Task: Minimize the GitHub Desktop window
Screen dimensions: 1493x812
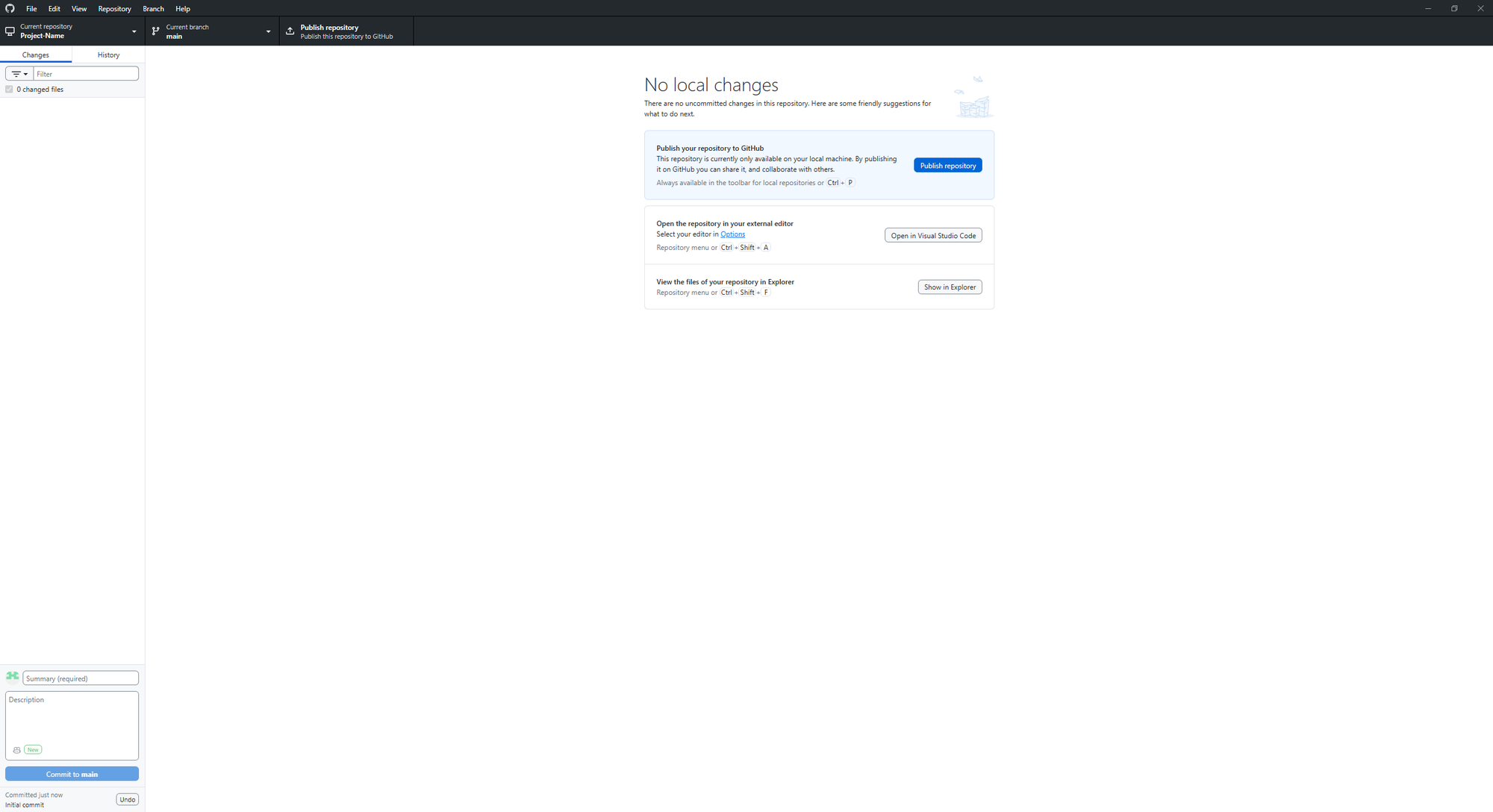Action: click(1428, 8)
